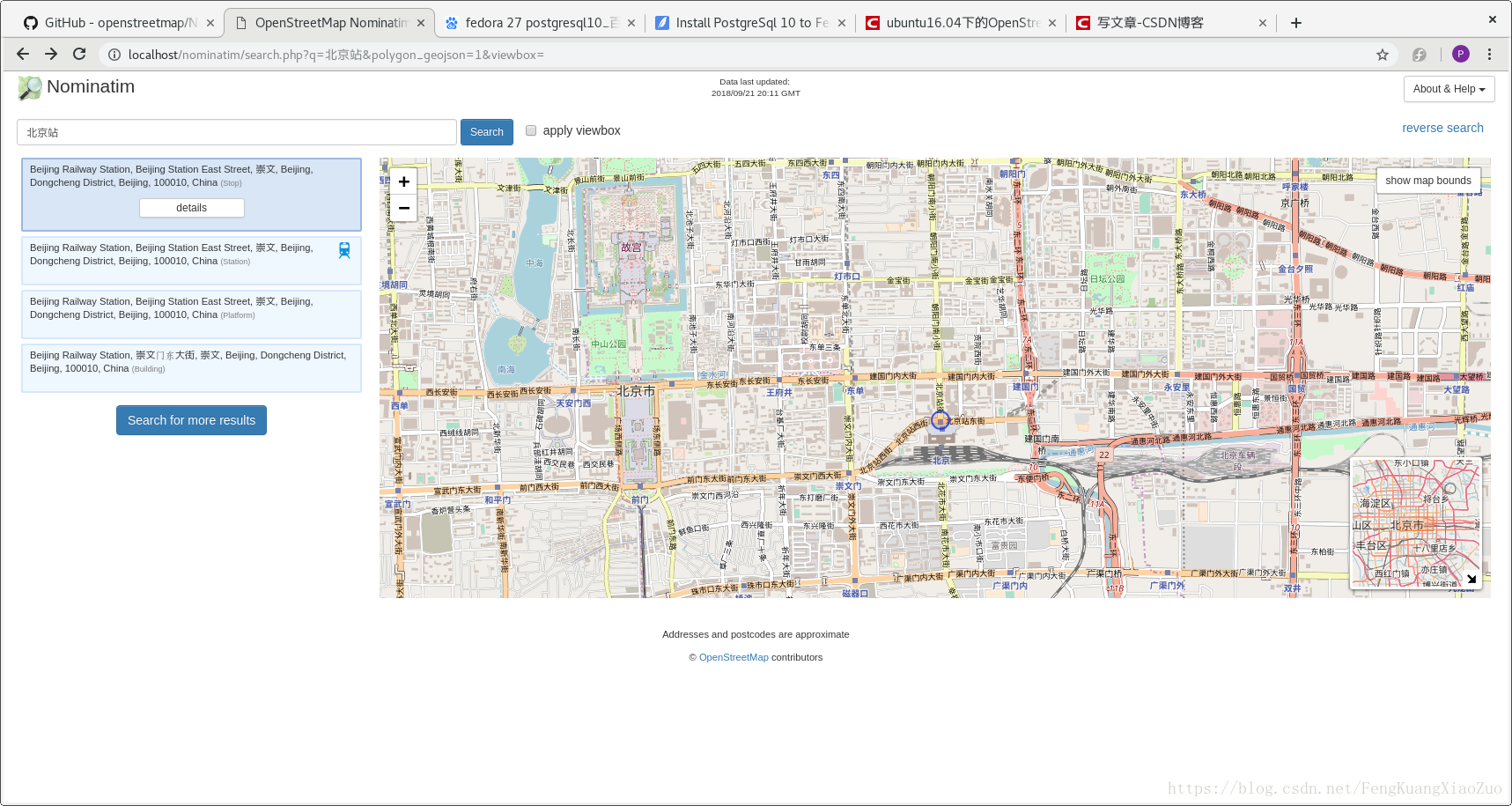Close the fedora 27 postgresql10 tab
The width and height of the screenshot is (1512, 806).
[x=631, y=23]
